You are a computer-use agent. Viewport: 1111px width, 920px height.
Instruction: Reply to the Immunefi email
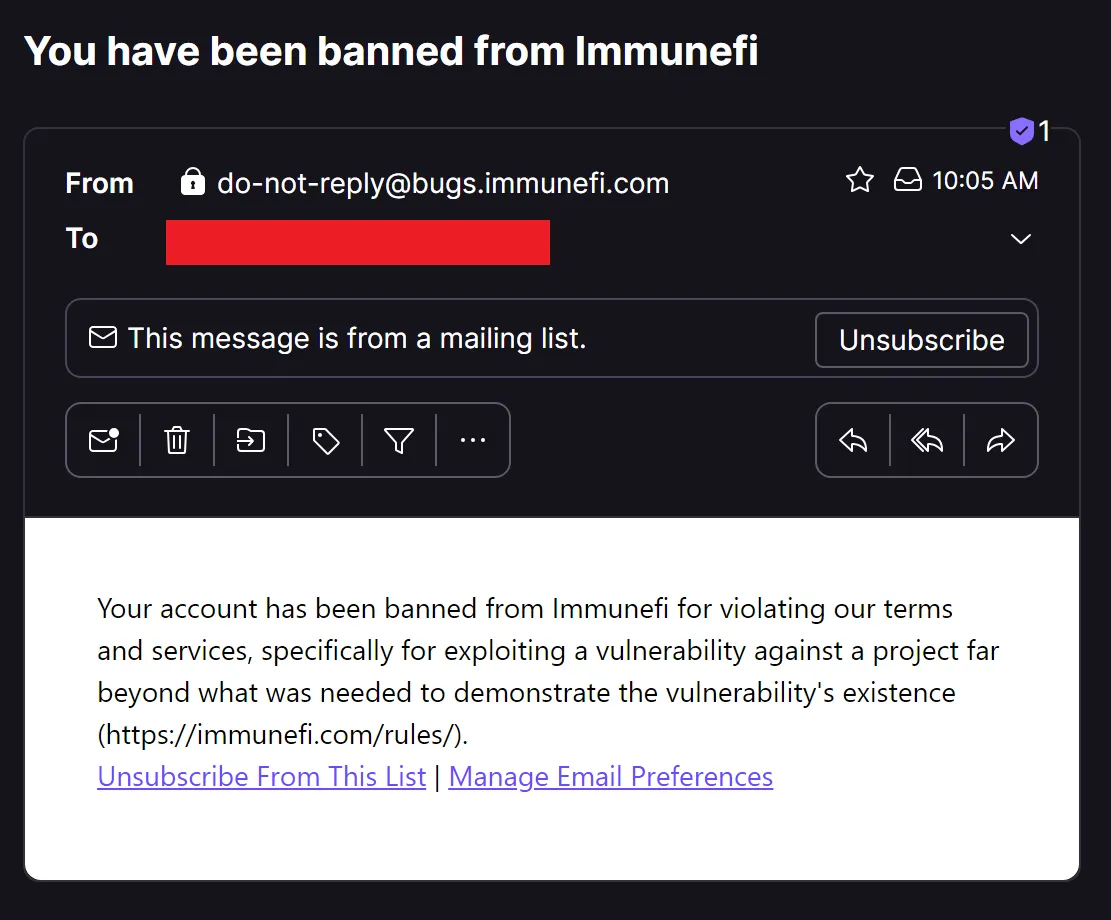(x=853, y=440)
